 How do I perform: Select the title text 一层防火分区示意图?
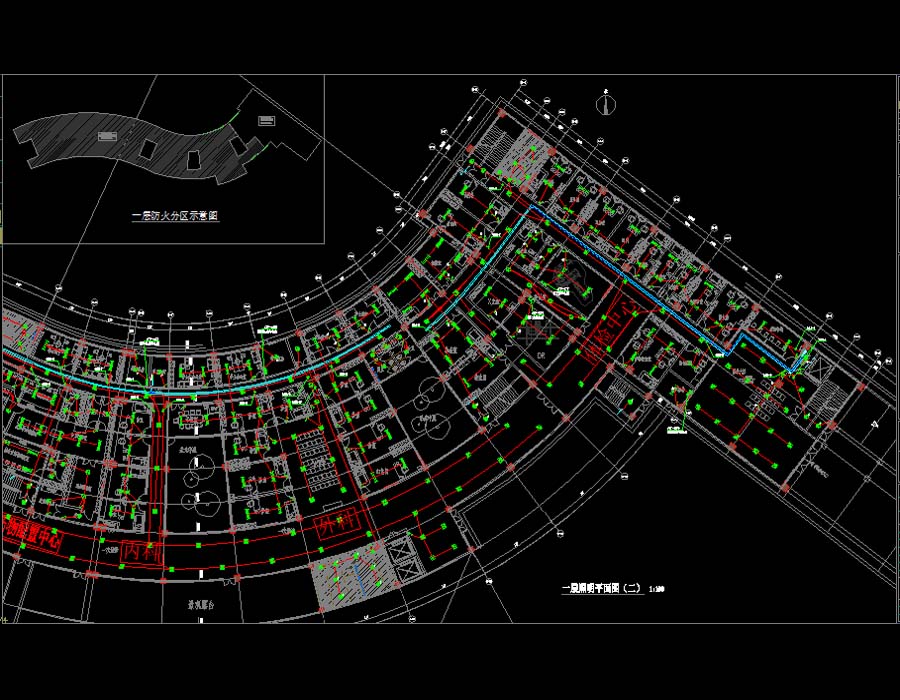pyautogui.click(x=175, y=216)
